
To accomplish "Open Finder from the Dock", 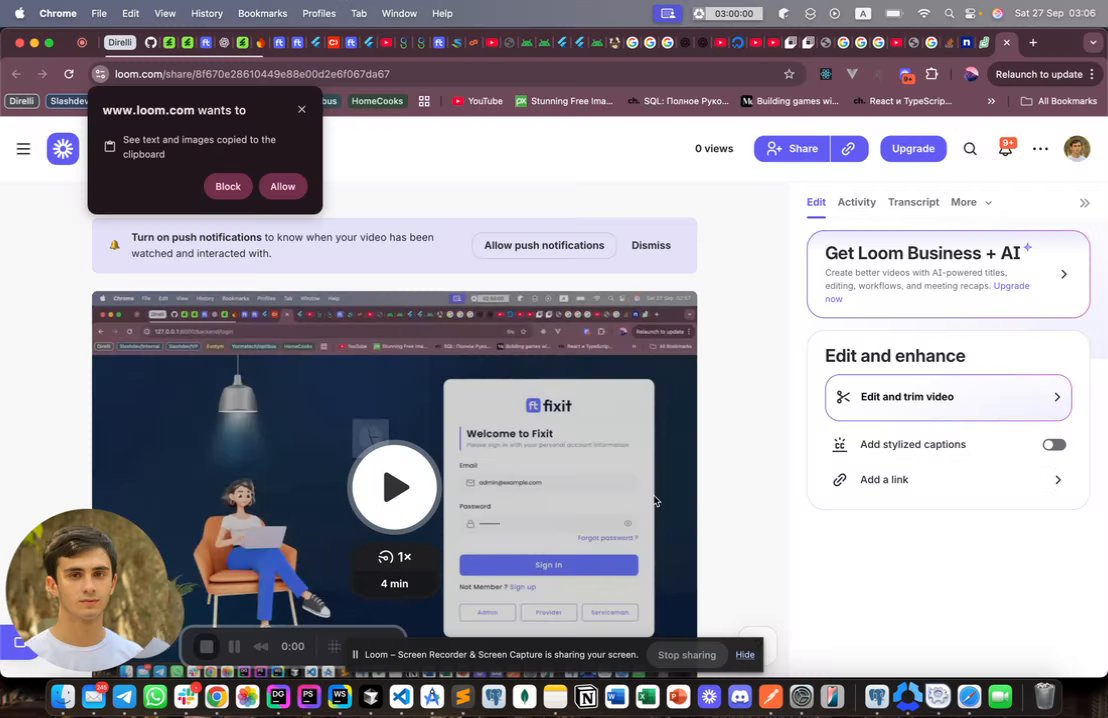I will point(63,697).
